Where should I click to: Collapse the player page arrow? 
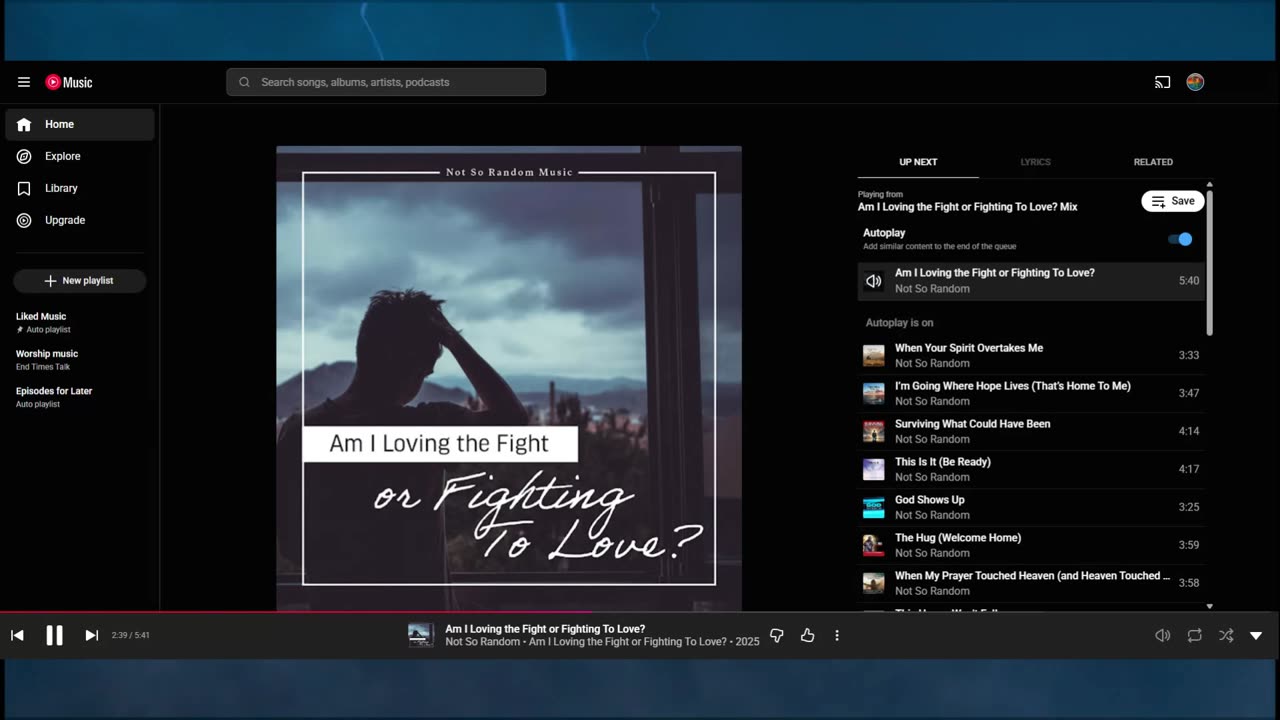pyautogui.click(x=1256, y=635)
